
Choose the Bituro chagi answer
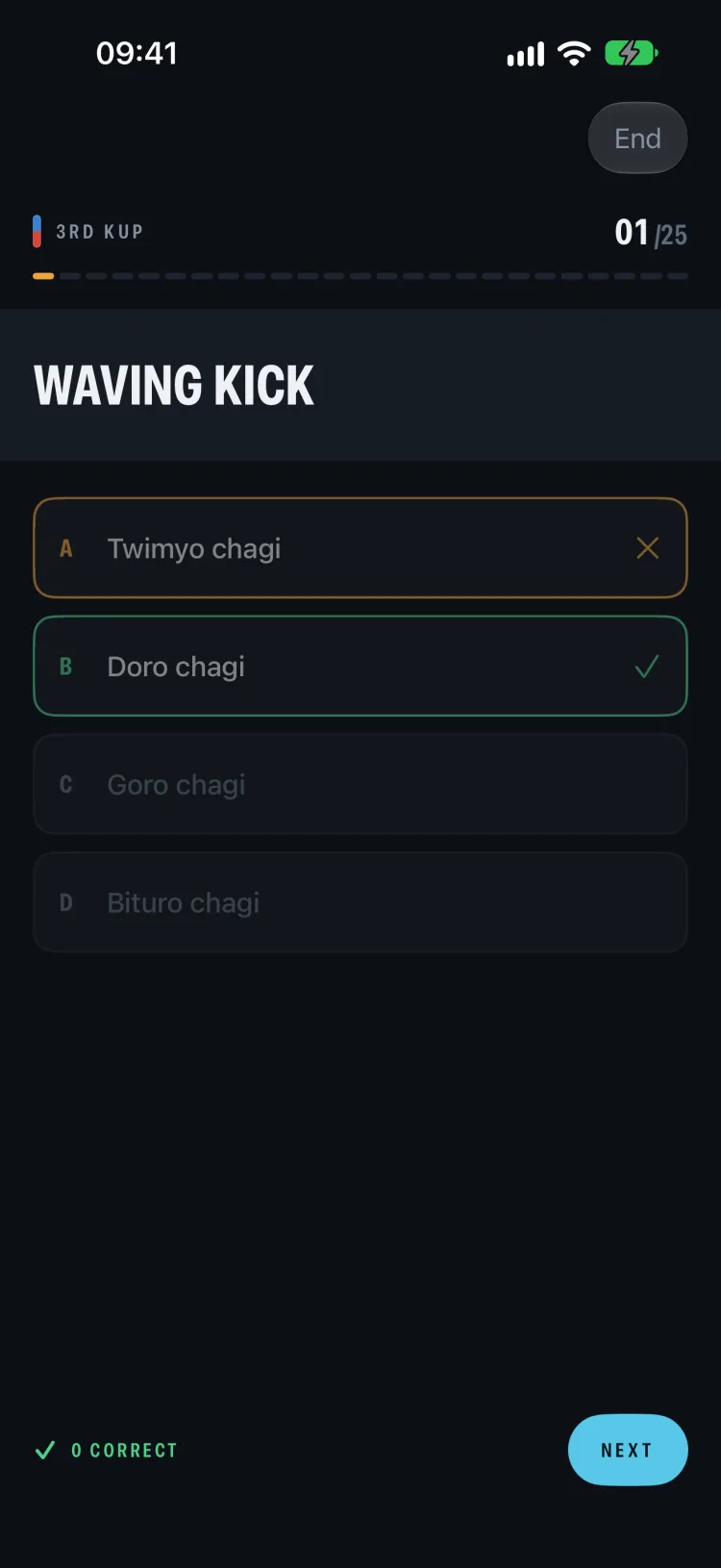tap(360, 902)
